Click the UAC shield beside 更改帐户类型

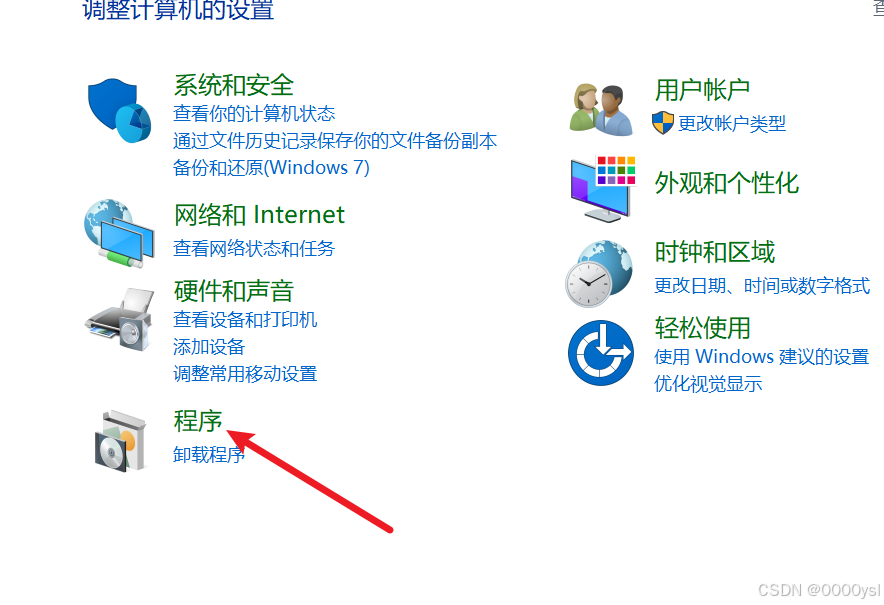tap(663, 122)
